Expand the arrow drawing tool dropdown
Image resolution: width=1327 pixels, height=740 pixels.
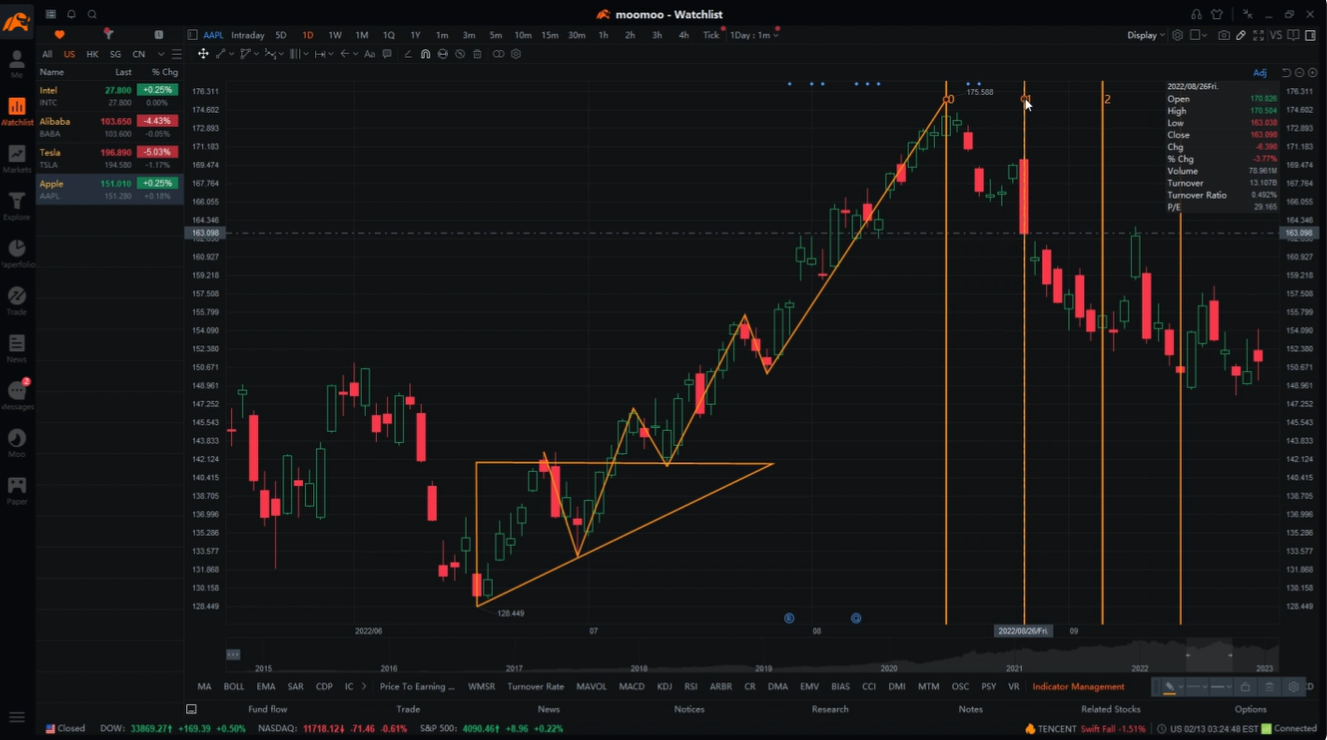[356, 54]
